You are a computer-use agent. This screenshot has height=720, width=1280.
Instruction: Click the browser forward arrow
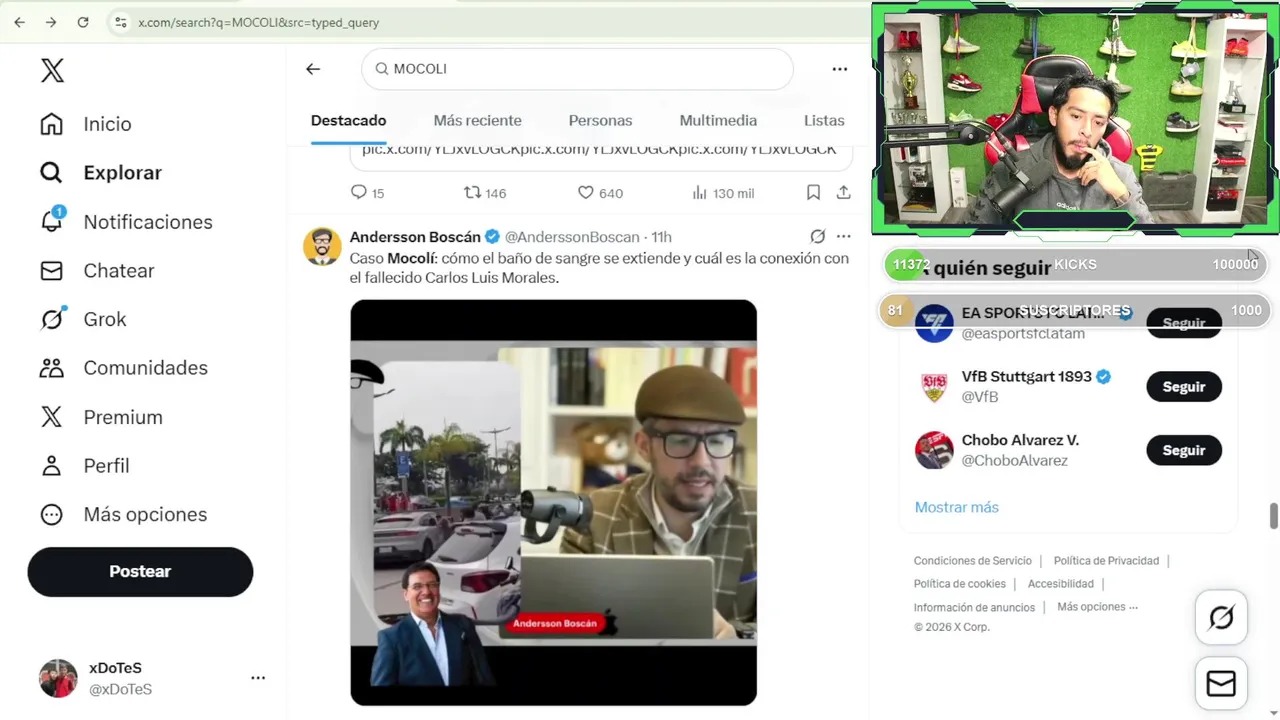coord(51,22)
